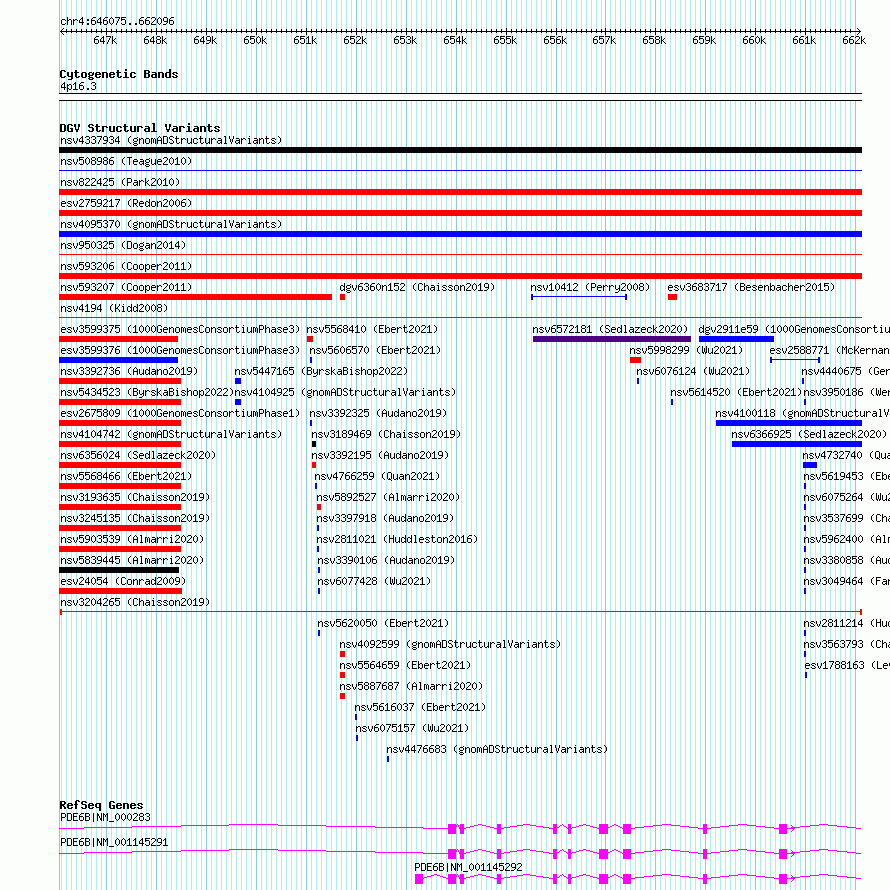This screenshot has width=890, height=890.
Task: Open variant esv3599375 (1000GenomesConsortiumPhase3)
Action: [x=180, y=329]
